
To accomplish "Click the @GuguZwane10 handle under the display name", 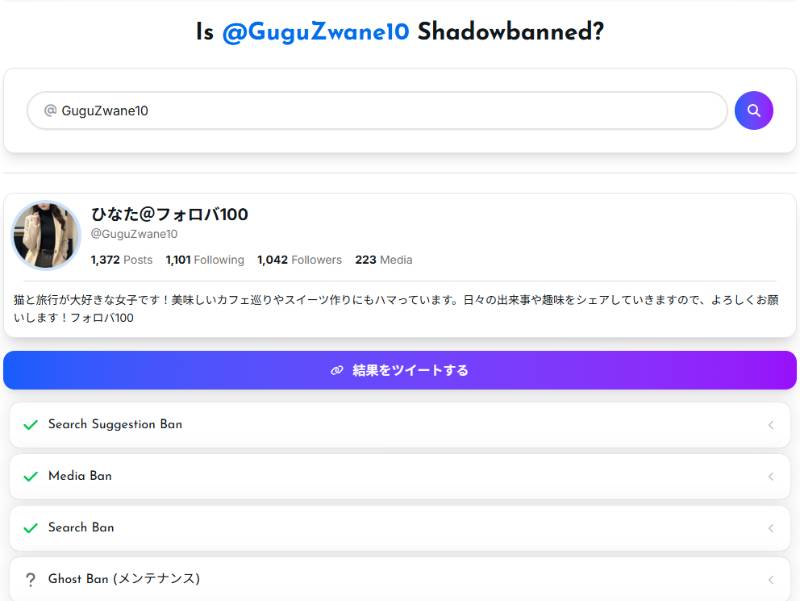I will (x=134, y=234).
